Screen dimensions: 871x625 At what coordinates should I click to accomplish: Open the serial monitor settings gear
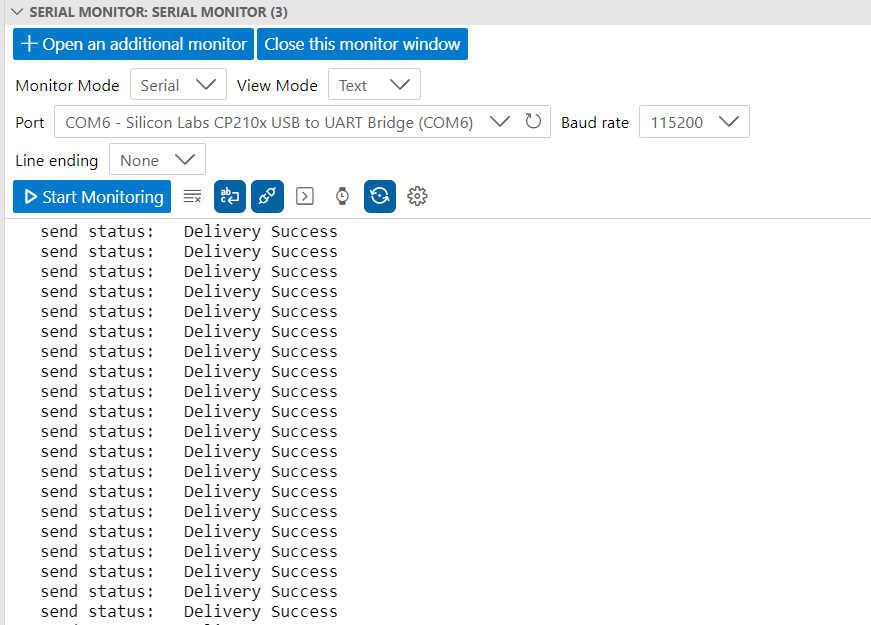417,196
